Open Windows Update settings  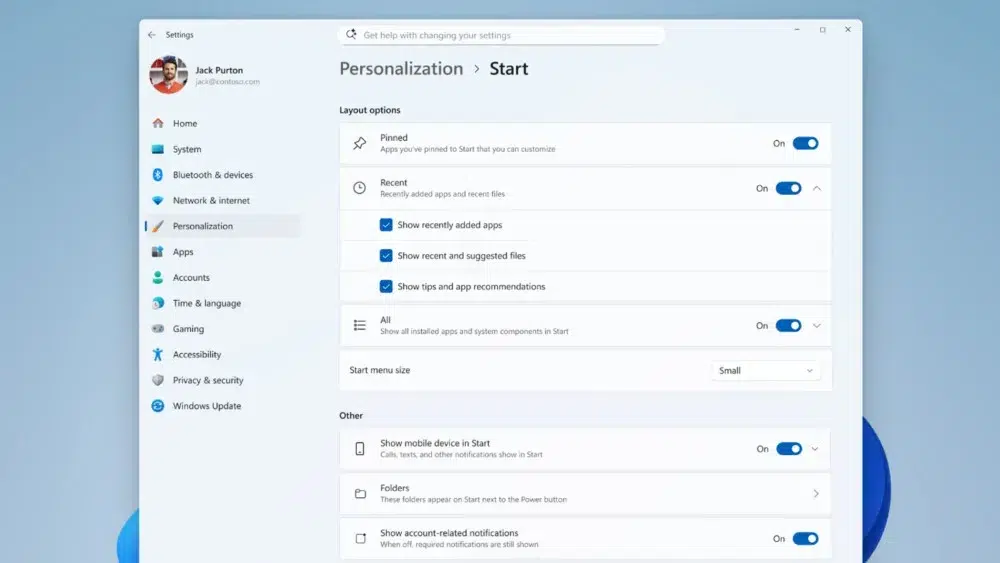pyautogui.click(x=223, y=406)
